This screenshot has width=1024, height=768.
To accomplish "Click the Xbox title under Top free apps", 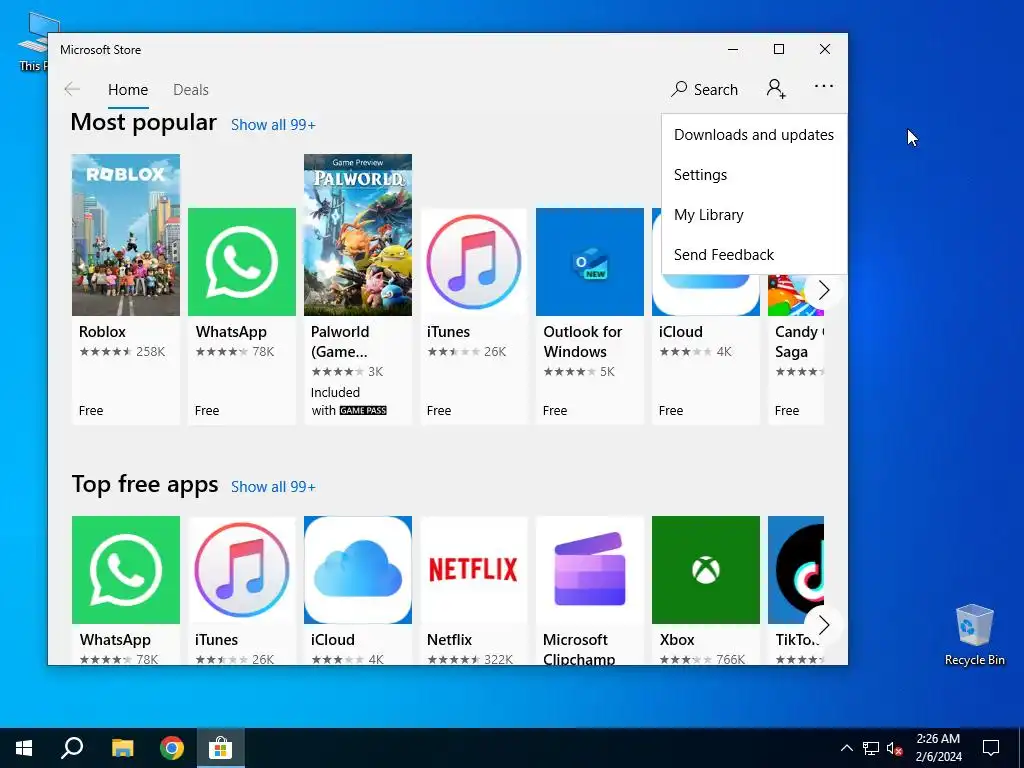I will (x=677, y=639).
